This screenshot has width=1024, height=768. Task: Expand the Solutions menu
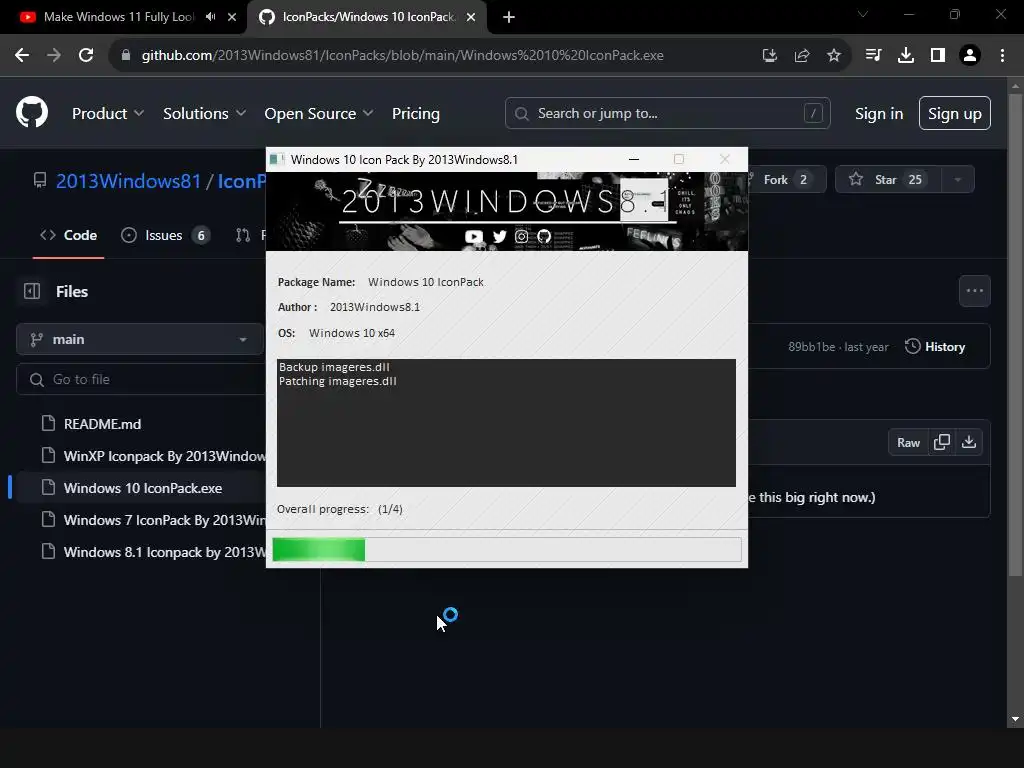(x=204, y=114)
